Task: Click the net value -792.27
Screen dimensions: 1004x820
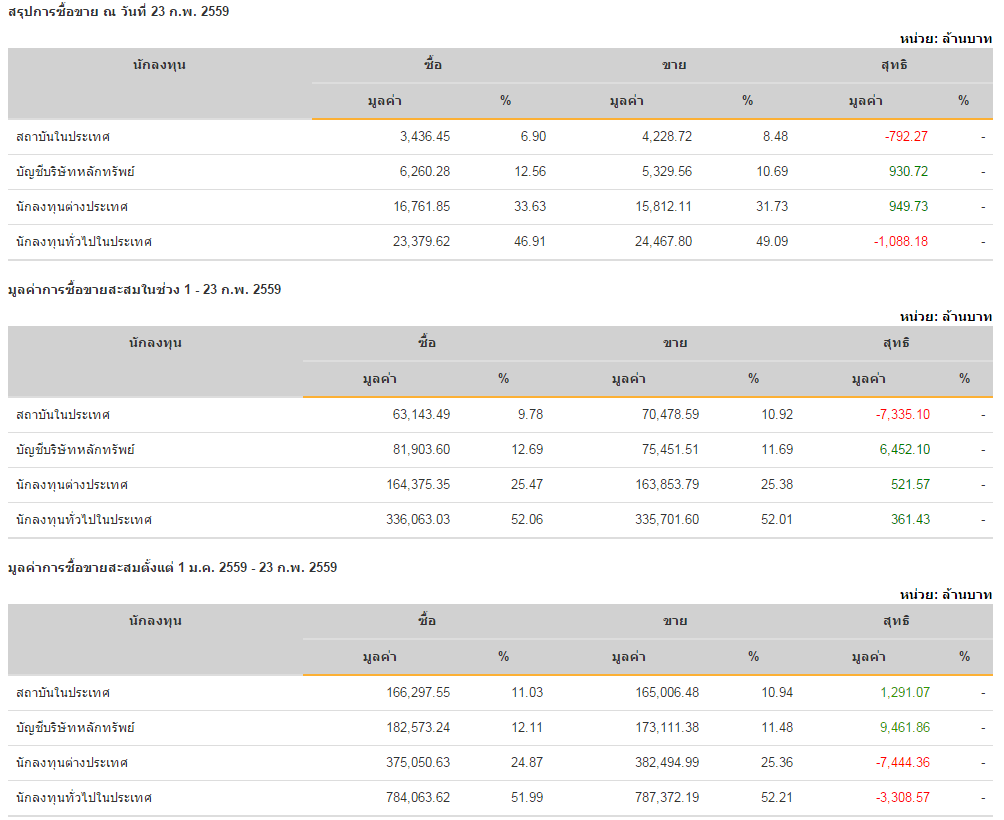Action: [x=906, y=136]
